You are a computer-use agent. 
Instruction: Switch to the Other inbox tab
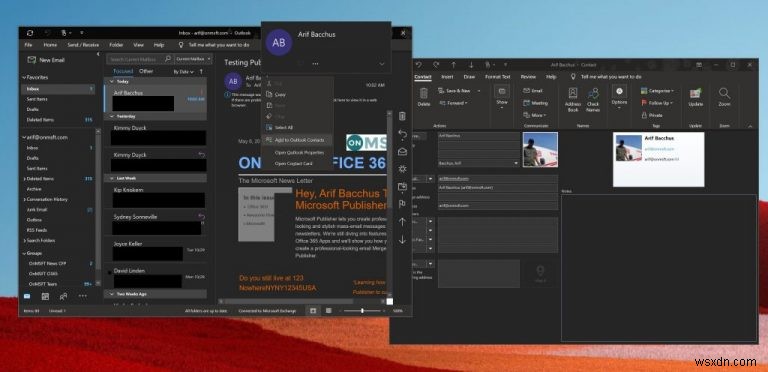click(x=146, y=71)
